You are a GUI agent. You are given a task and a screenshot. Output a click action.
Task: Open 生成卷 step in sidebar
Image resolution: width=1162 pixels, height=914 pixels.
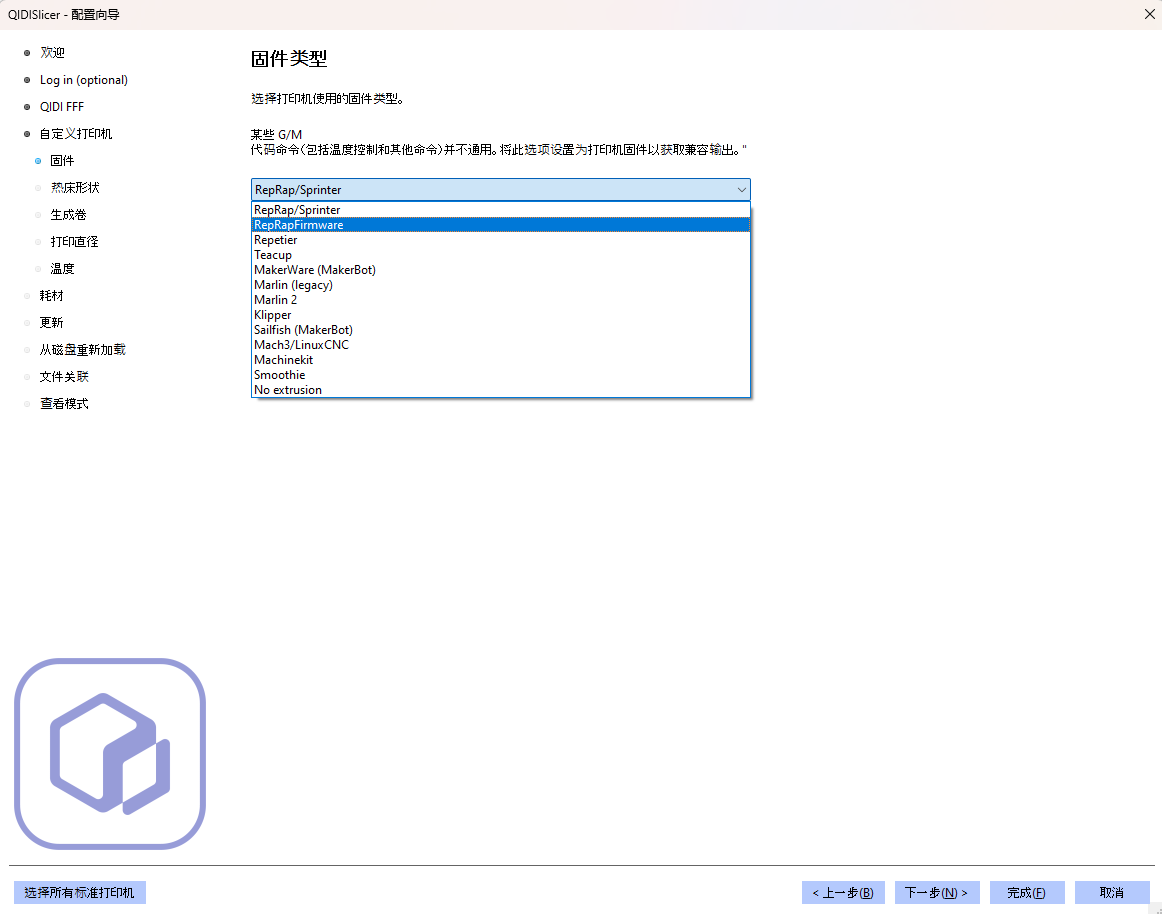click(x=68, y=215)
